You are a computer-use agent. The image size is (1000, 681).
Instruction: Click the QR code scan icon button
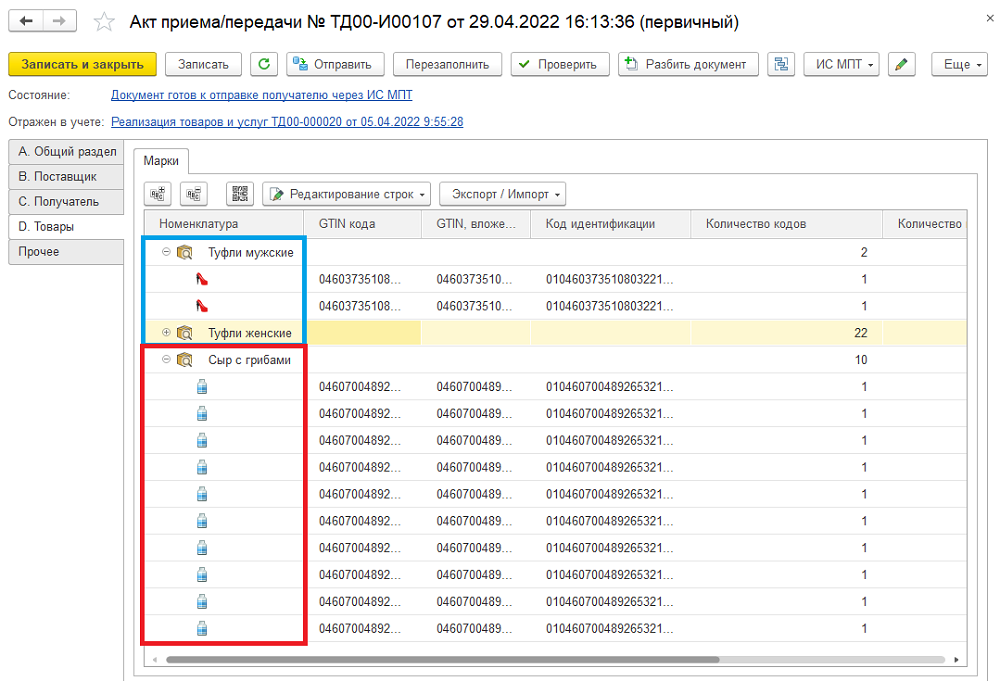[240, 194]
